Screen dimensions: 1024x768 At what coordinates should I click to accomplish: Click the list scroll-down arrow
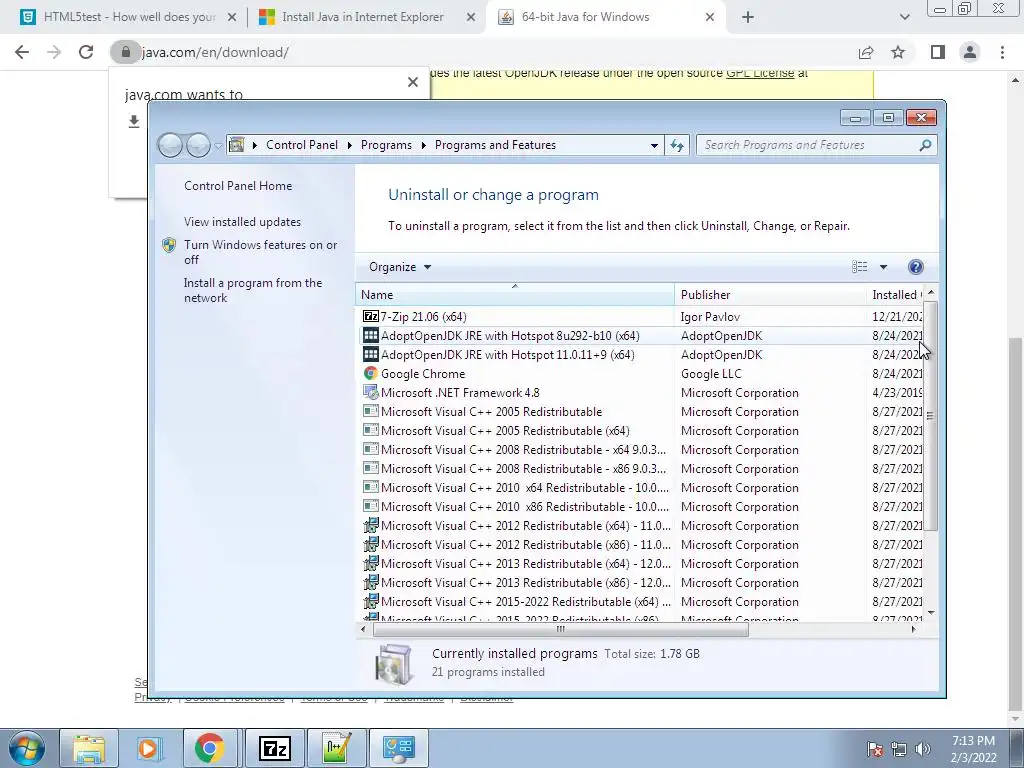pyautogui.click(x=931, y=613)
